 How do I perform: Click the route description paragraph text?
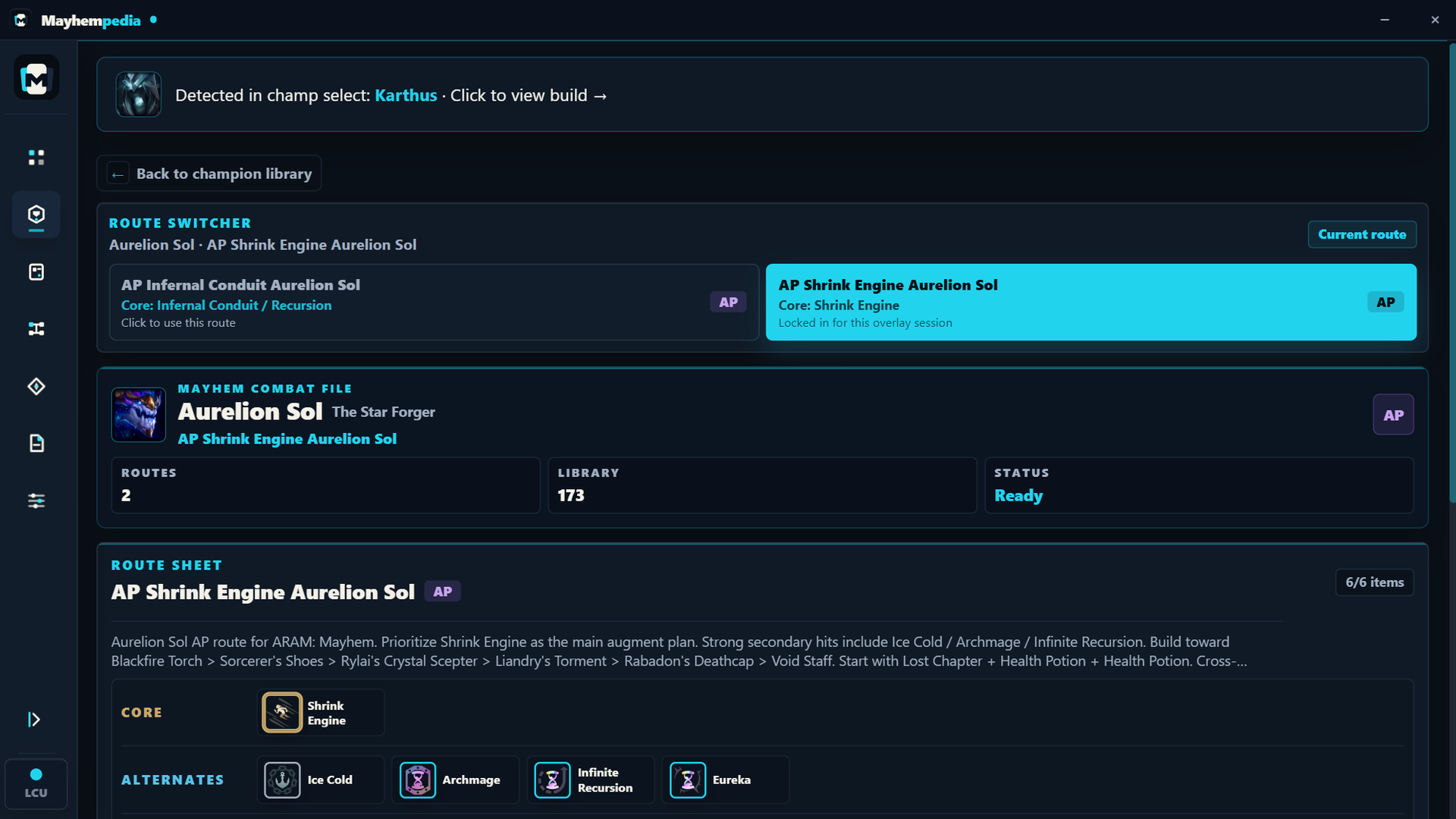[x=679, y=651]
